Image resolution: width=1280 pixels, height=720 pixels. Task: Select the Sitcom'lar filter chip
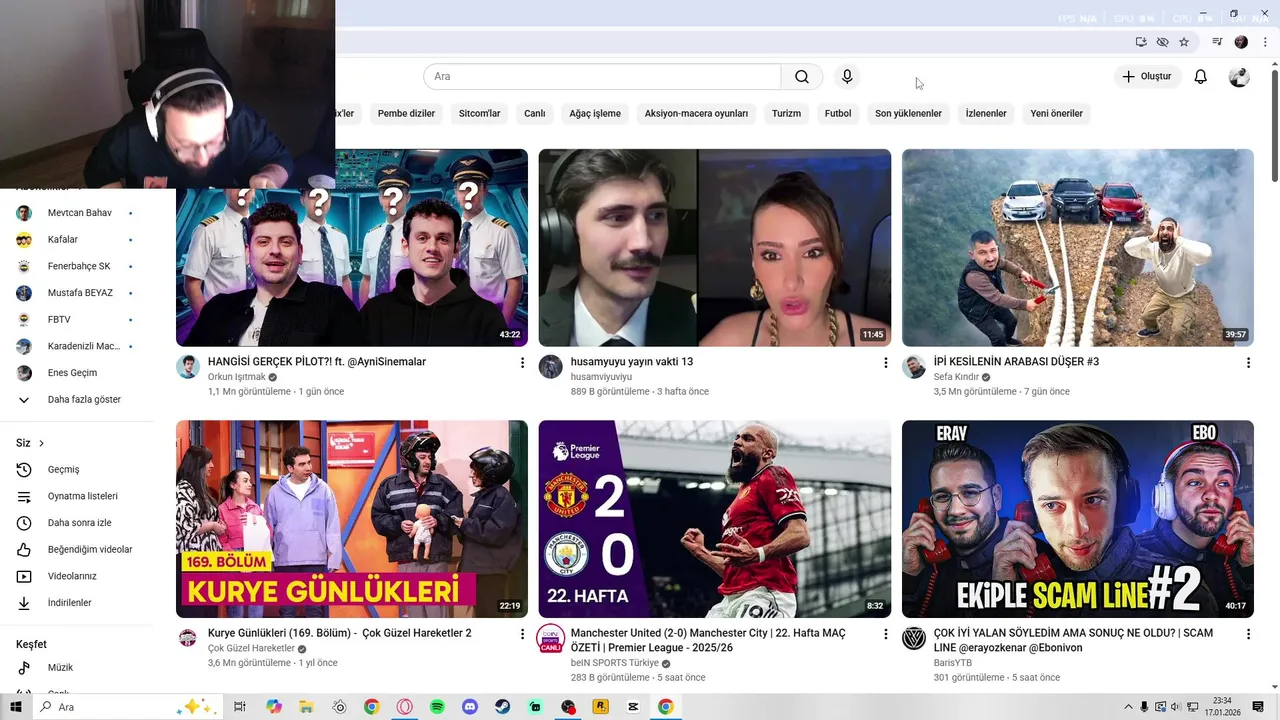coord(479,113)
